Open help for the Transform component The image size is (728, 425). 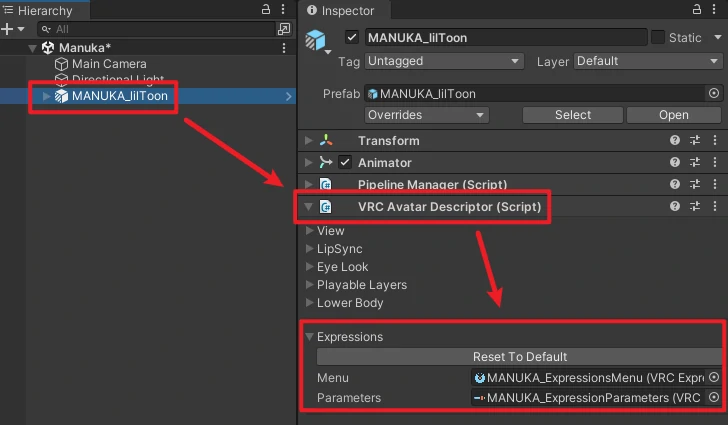coord(675,141)
